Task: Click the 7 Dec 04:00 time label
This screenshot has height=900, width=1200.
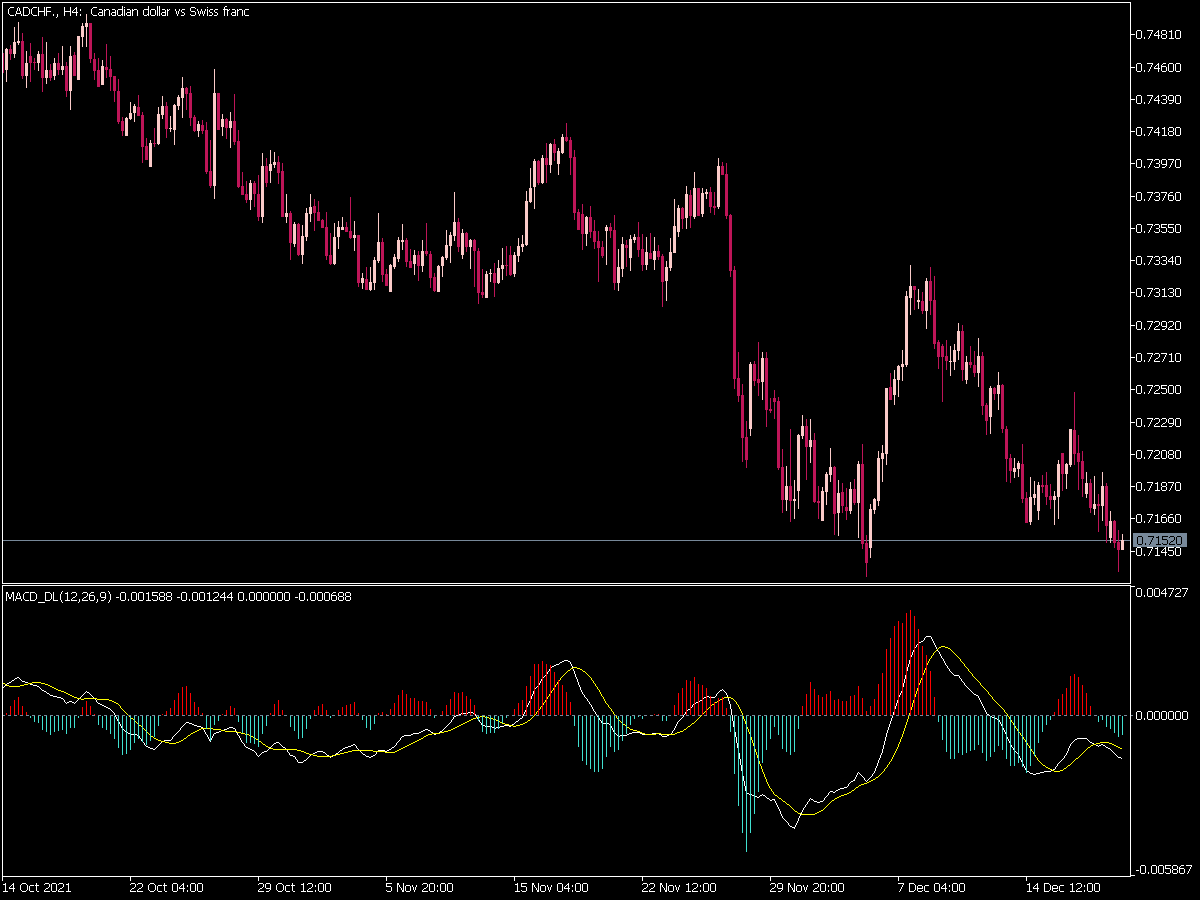Action: point(932,887)
